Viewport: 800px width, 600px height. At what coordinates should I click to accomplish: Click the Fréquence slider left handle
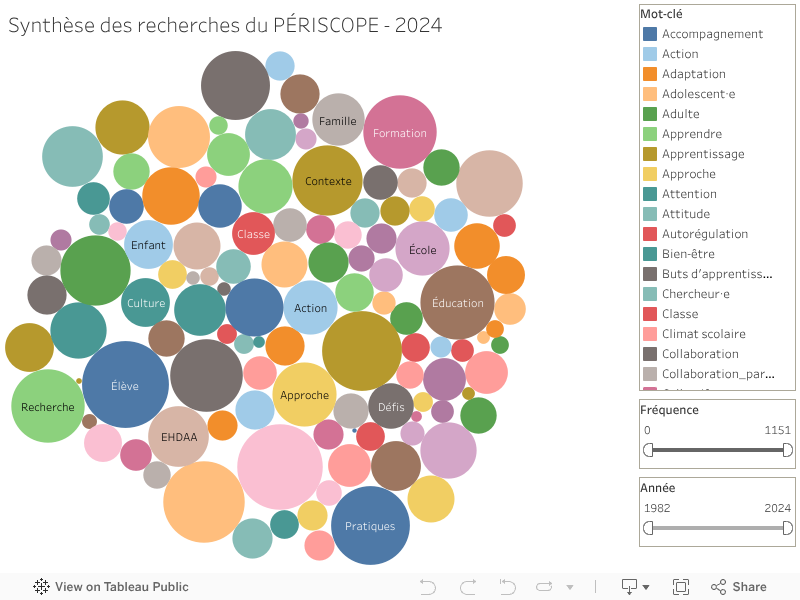pos(648,450)
